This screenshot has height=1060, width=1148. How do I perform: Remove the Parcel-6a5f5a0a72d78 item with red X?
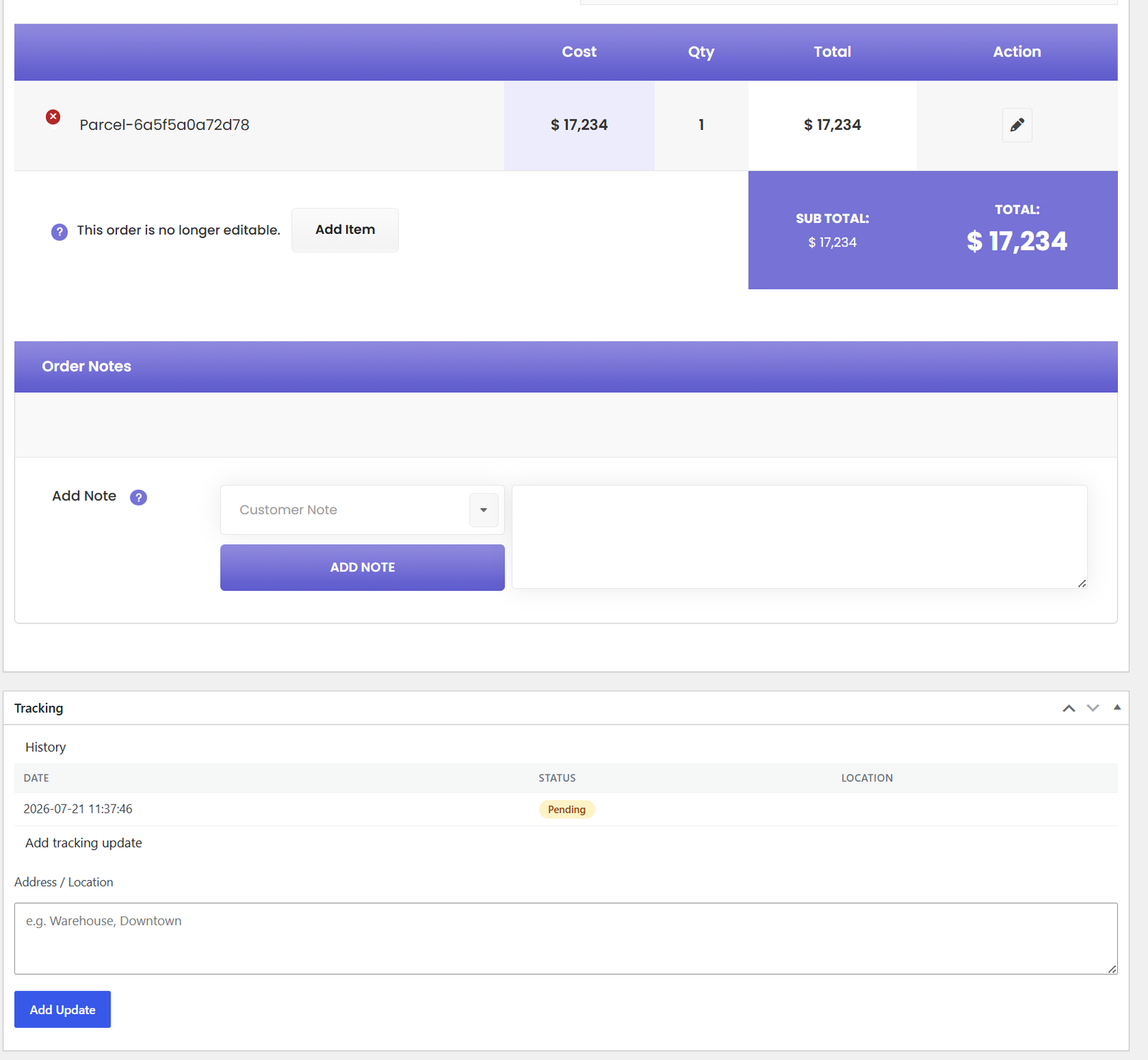(53, 117)
